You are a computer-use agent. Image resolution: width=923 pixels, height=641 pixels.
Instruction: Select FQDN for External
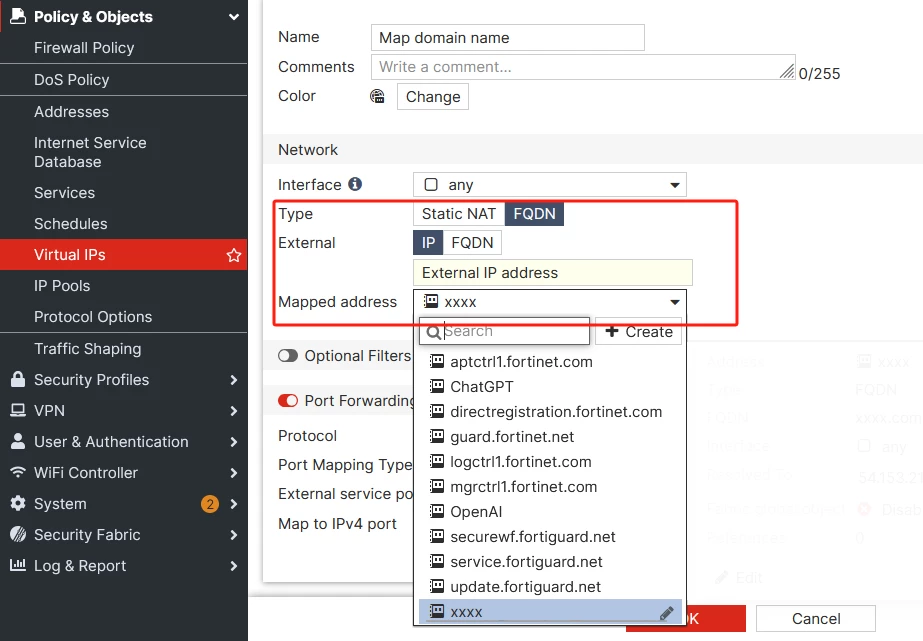[472, 243]
